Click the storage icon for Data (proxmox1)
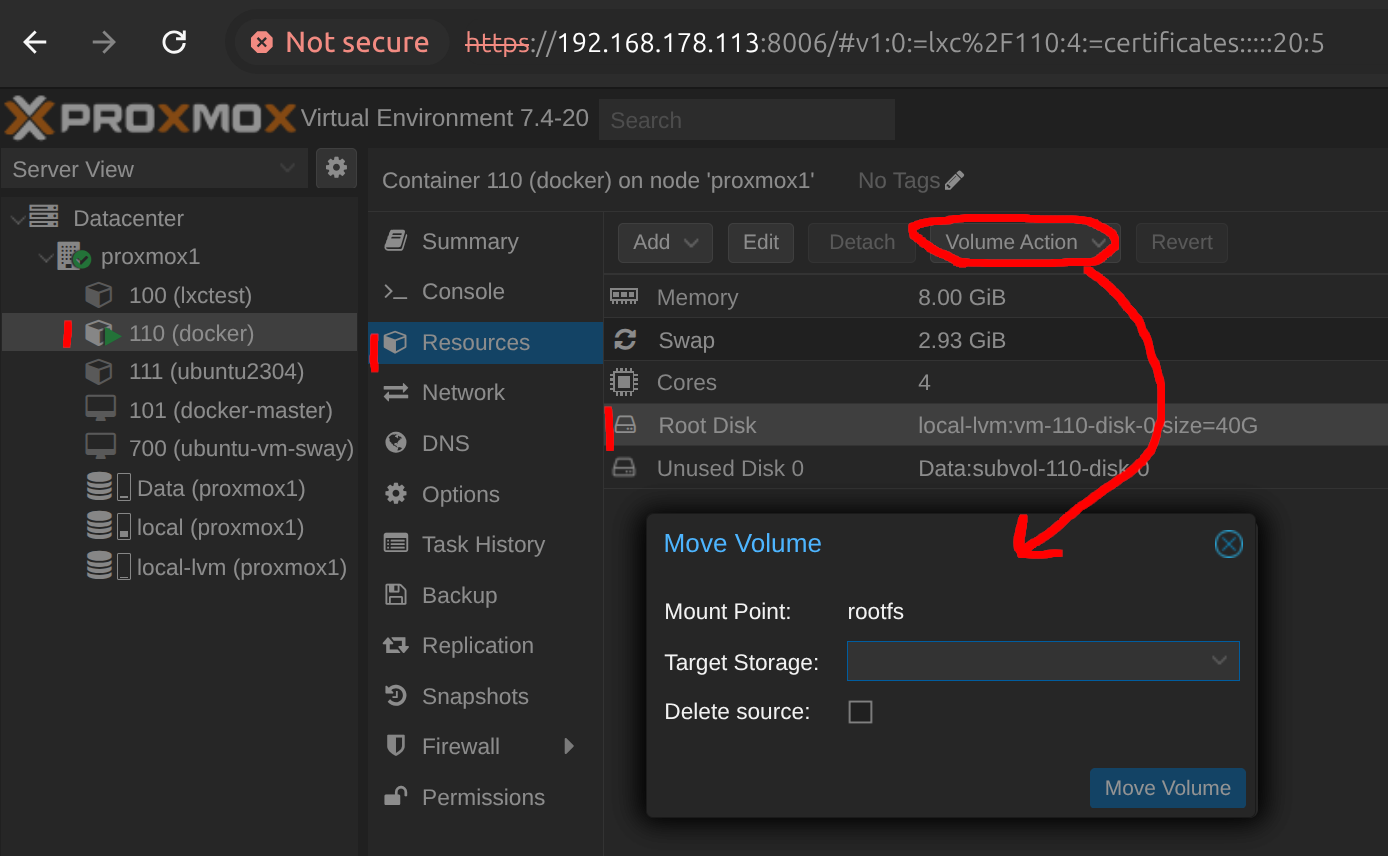The height and width of the screenshot is (856, 1388). tap(108, 488)
